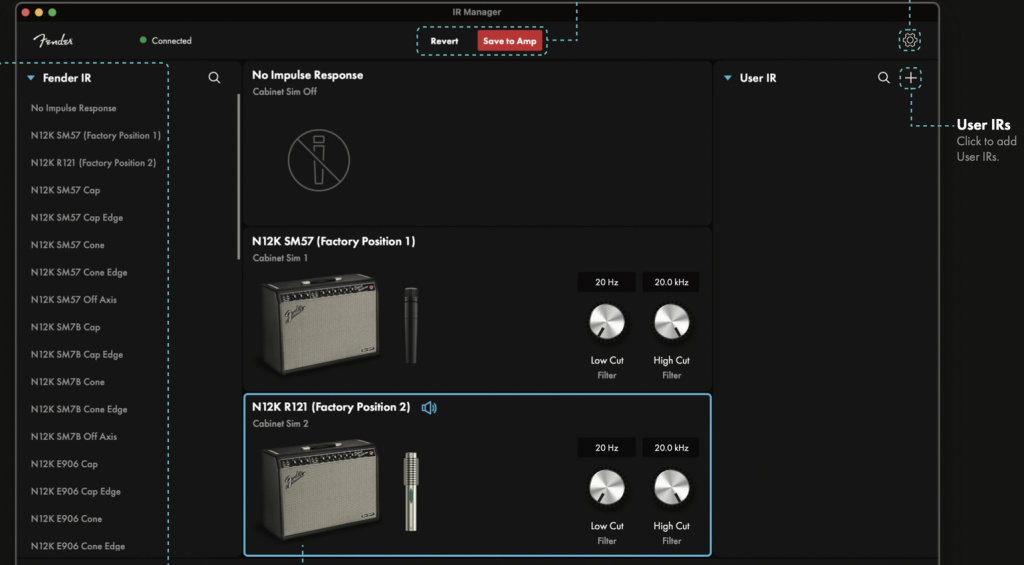Click Low Cut knob in Cabinet Sim 1

pos(607,322)
